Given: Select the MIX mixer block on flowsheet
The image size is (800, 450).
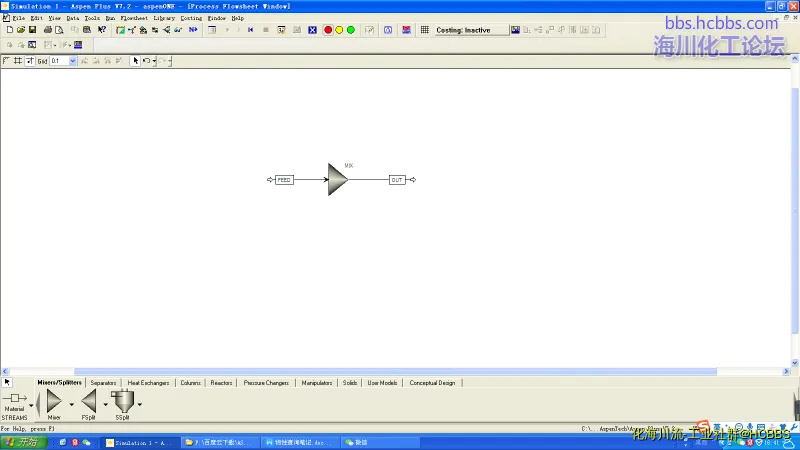Looking at the screenshot, I should pyautogui.click(x=337, y=179).
